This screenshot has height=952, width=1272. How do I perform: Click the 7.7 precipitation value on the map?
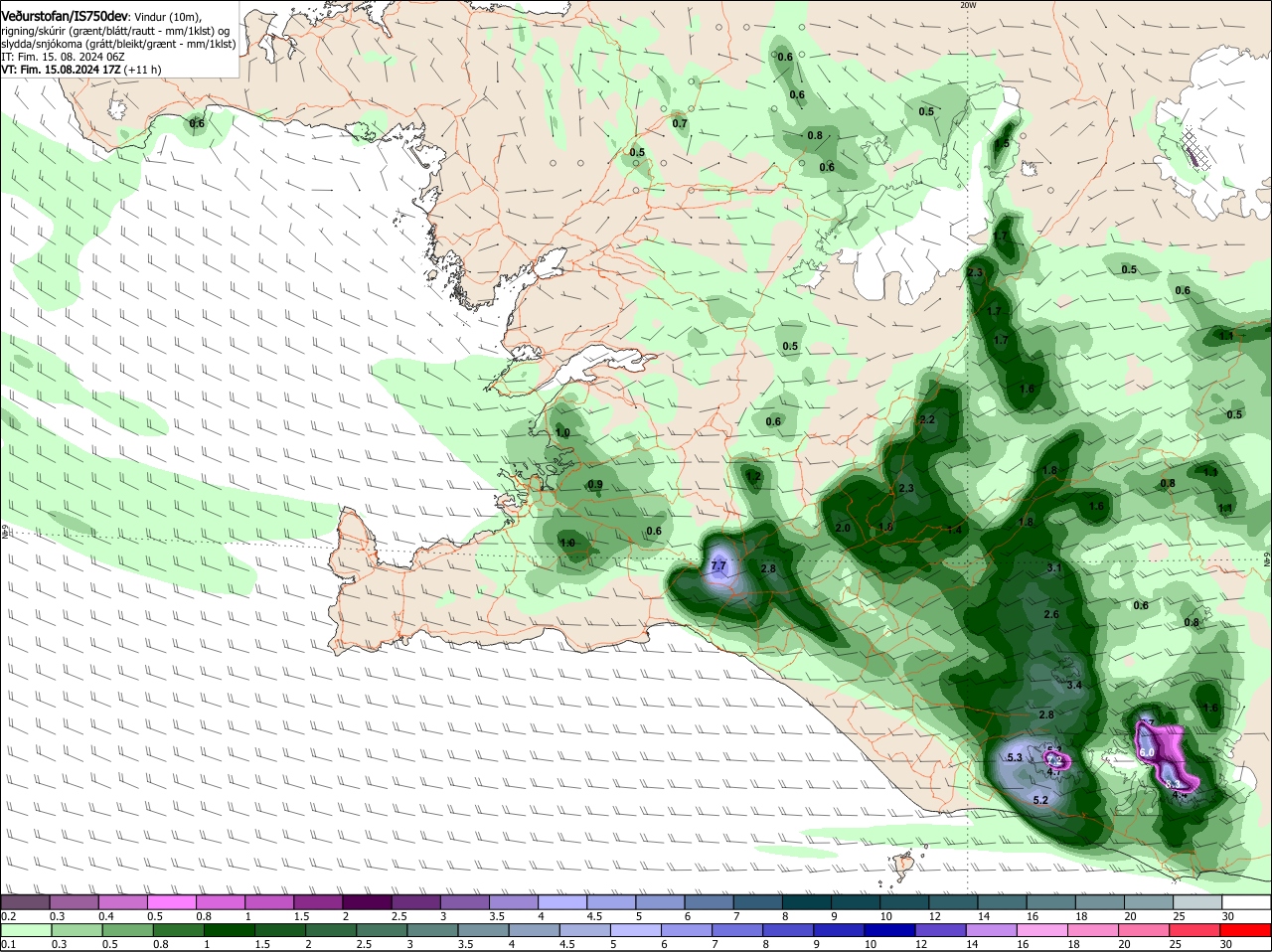tap(718, 566)
